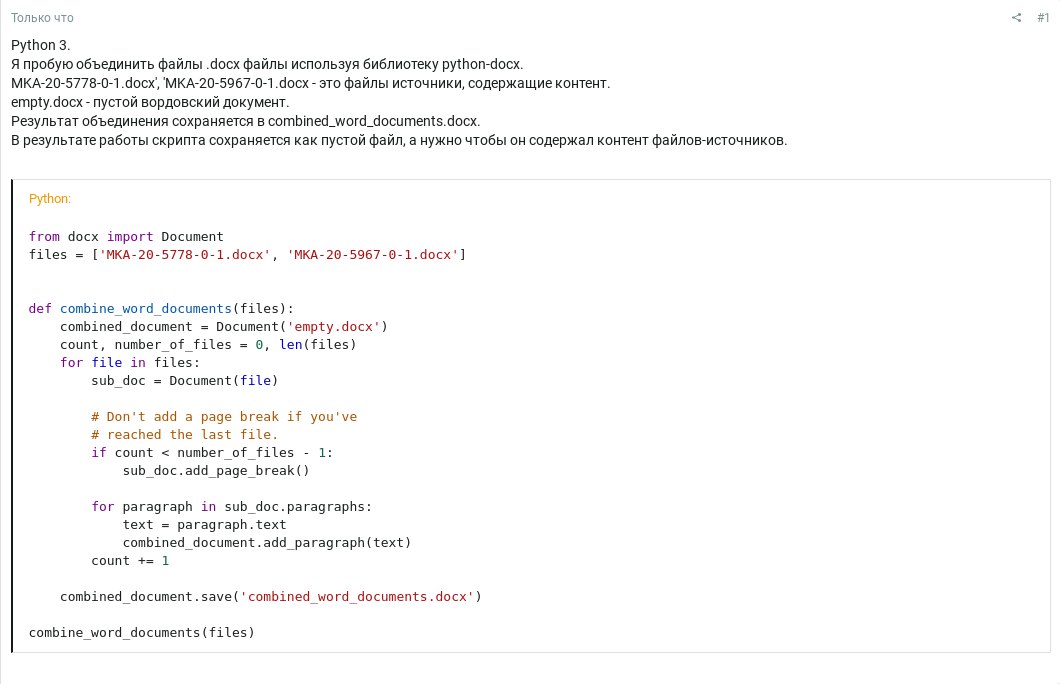Click the line mentioning combined_word_documents.docx result
The image size is (1060, 684).
(245, 121)
